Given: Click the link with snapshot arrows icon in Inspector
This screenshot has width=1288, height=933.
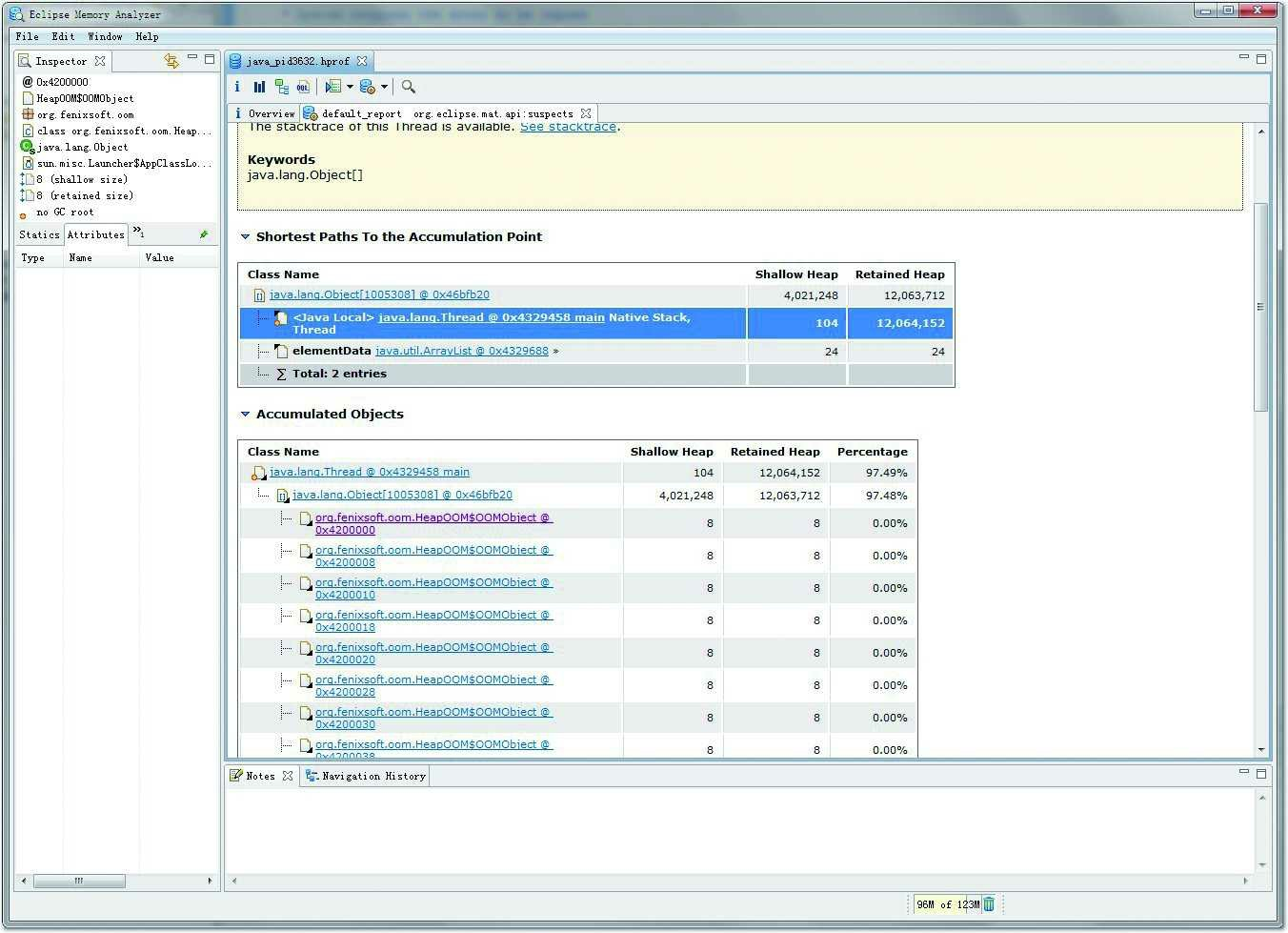Looking at the screenshot, I should point(171,60).
